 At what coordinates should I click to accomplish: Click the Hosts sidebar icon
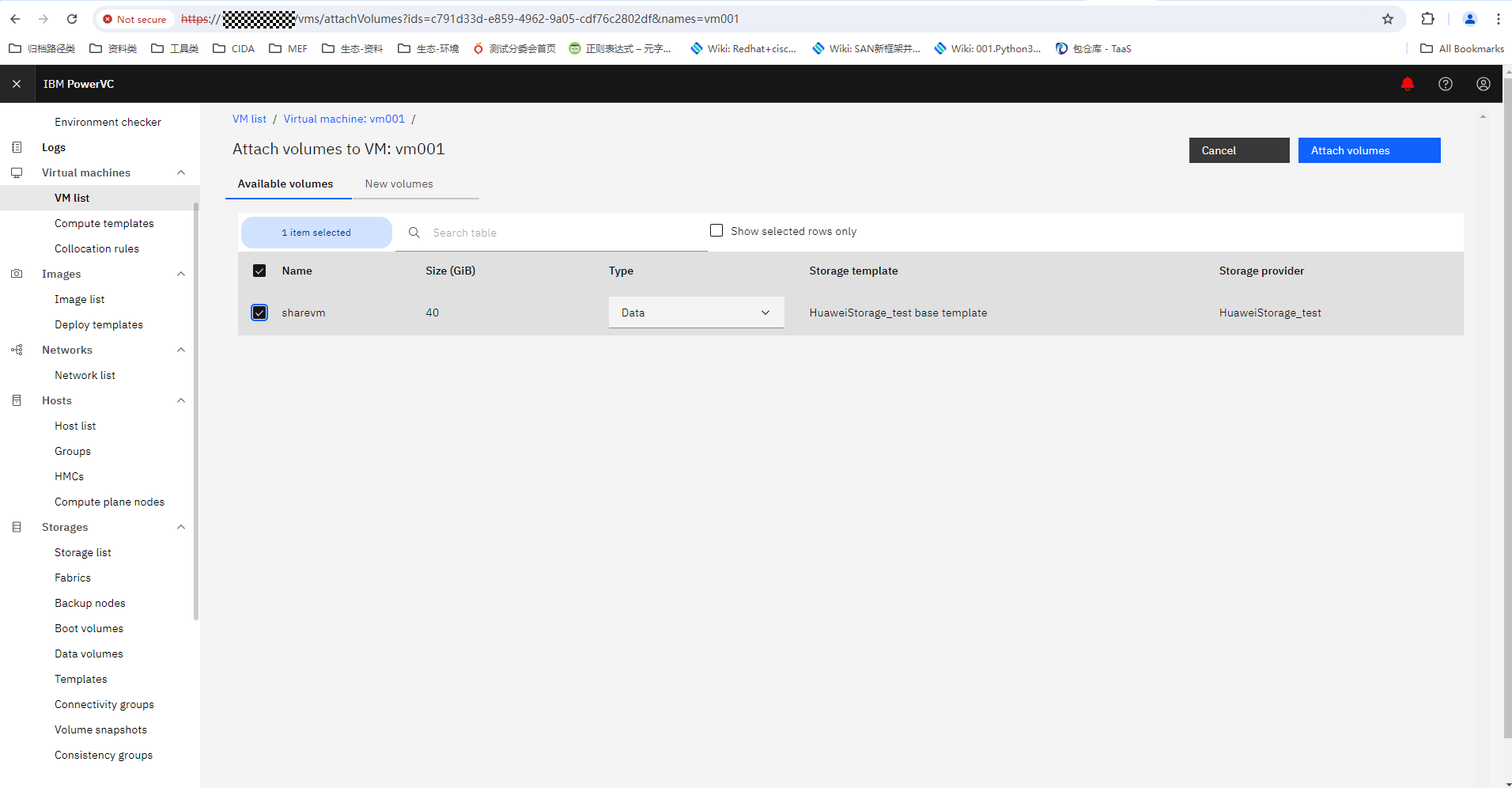[x=17, y=400]
